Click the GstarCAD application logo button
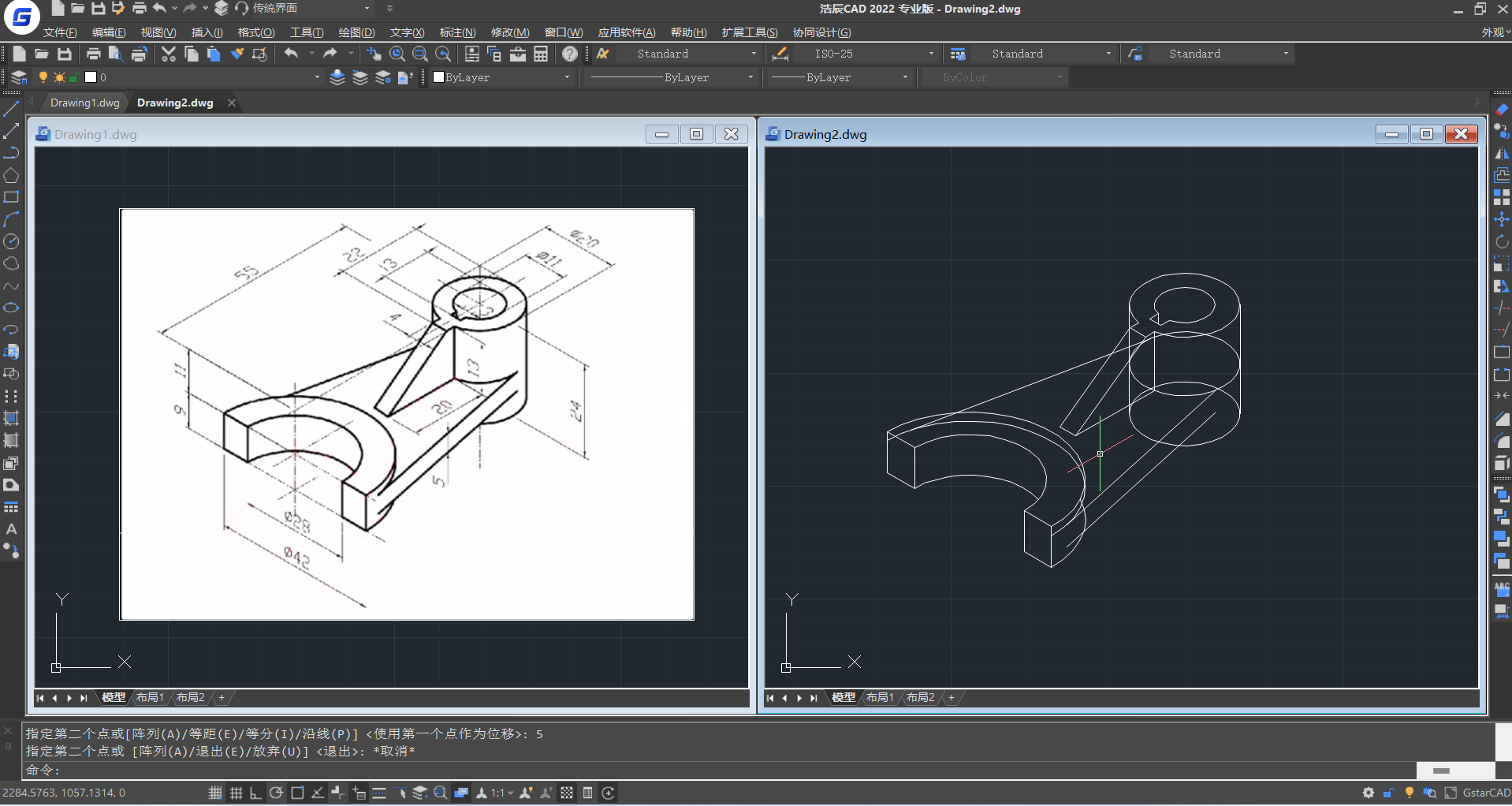 (22, 17)
